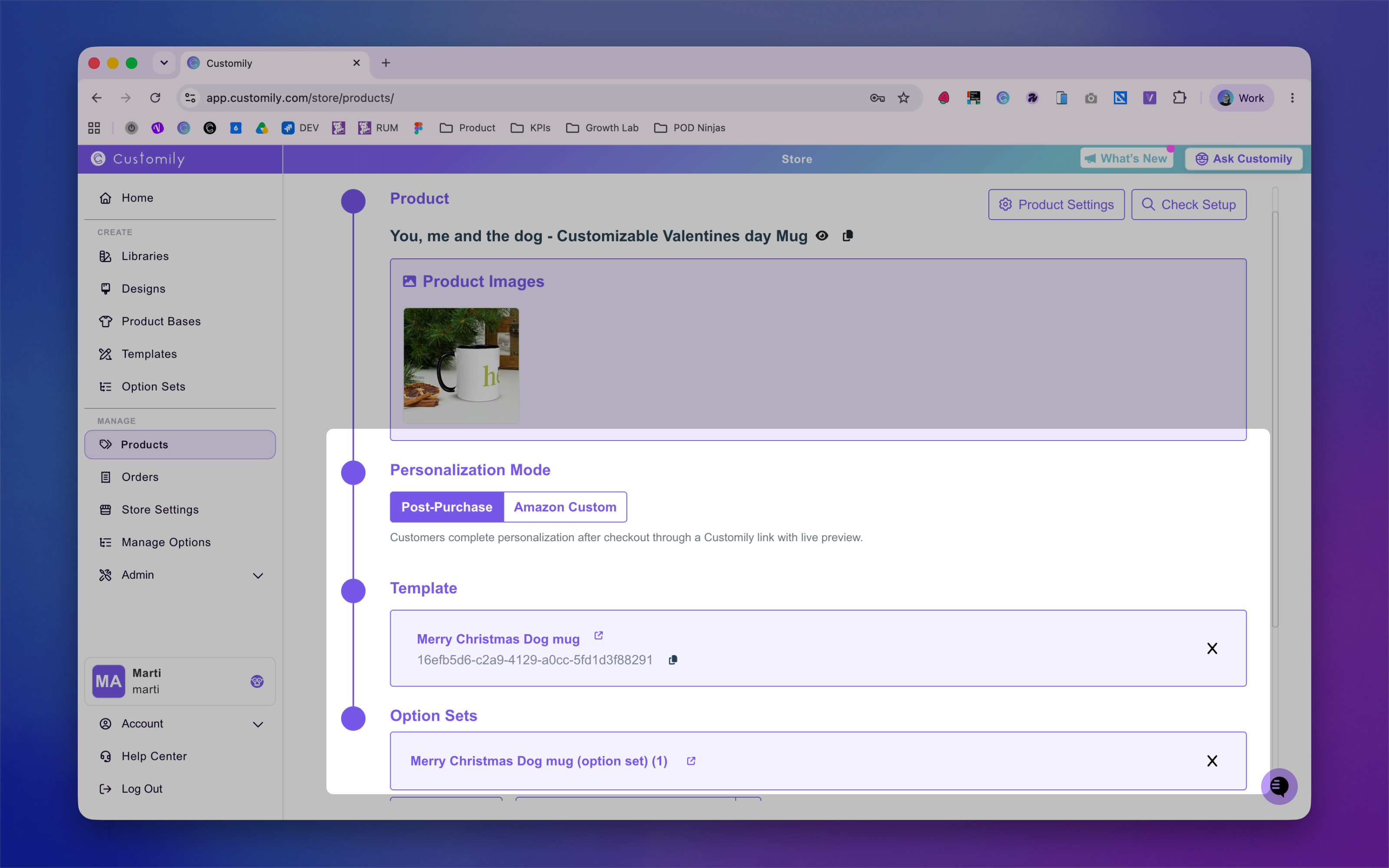Click Ask Customily button
The image size is (1389, 868).
(1244, 159)
